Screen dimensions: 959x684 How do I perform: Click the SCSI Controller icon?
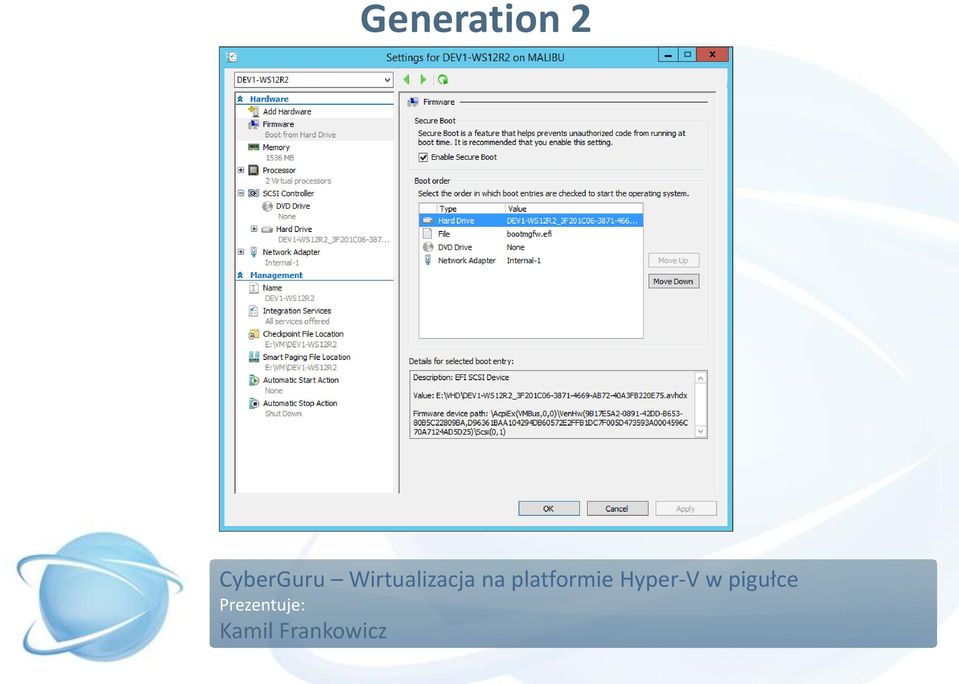[x=254, y=193]
